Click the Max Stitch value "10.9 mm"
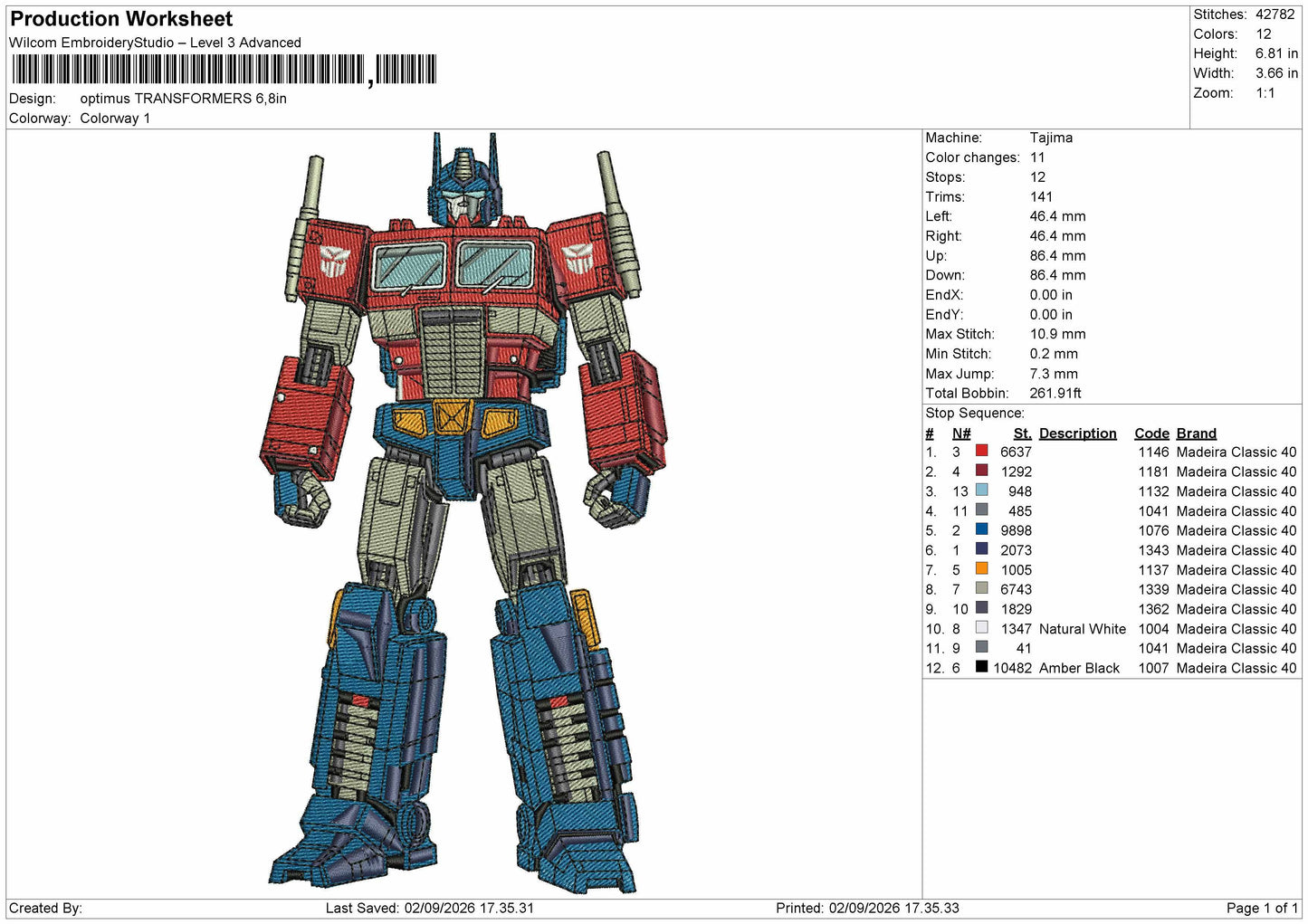This screenshot has height=924, width=1308. pos(1057,335)
